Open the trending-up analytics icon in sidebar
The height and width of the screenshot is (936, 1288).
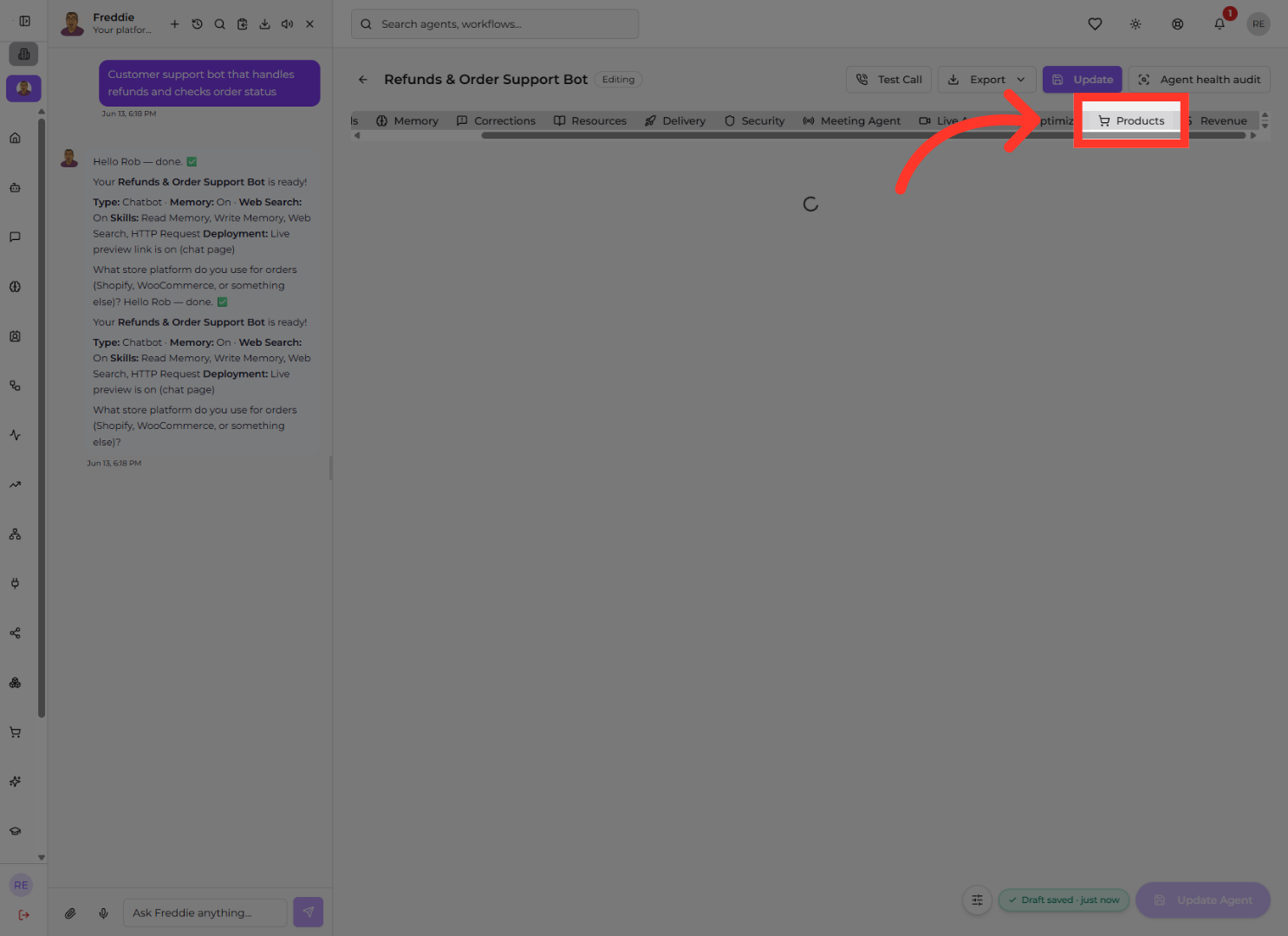point(15,484)
